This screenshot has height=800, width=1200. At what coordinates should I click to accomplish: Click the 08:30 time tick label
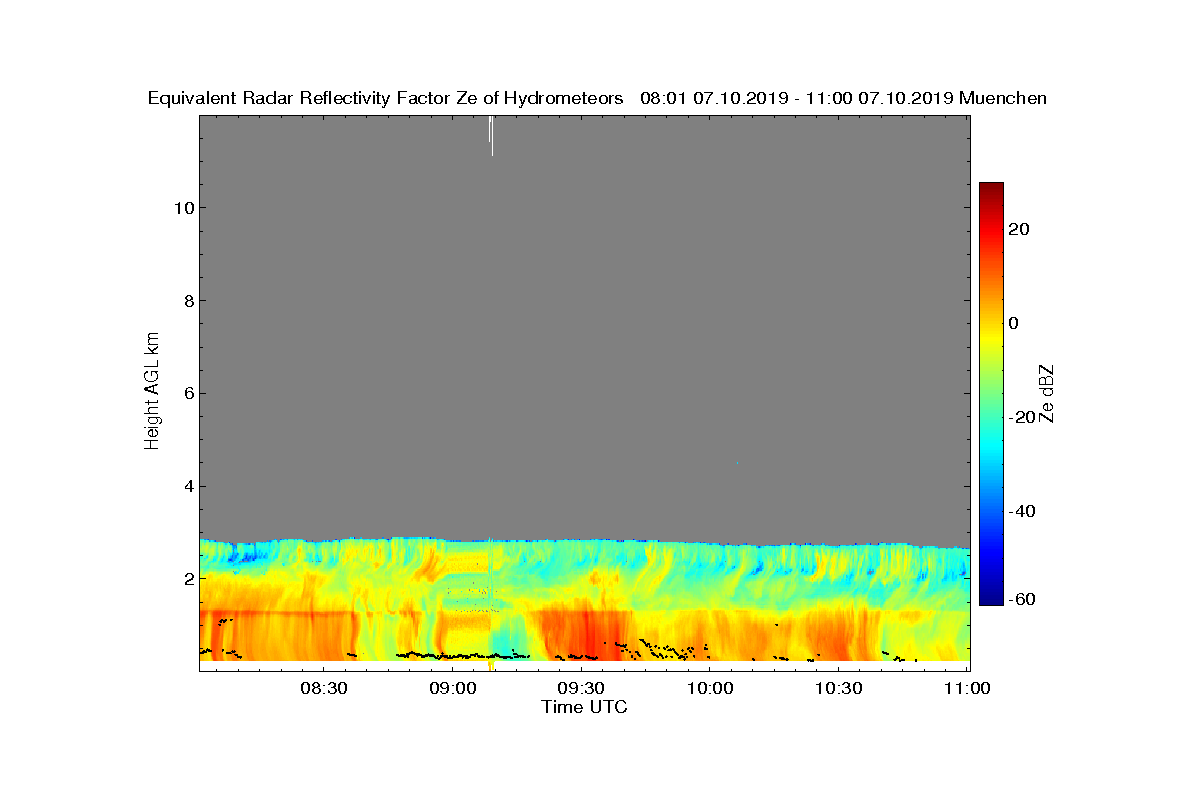click(324, 688)
